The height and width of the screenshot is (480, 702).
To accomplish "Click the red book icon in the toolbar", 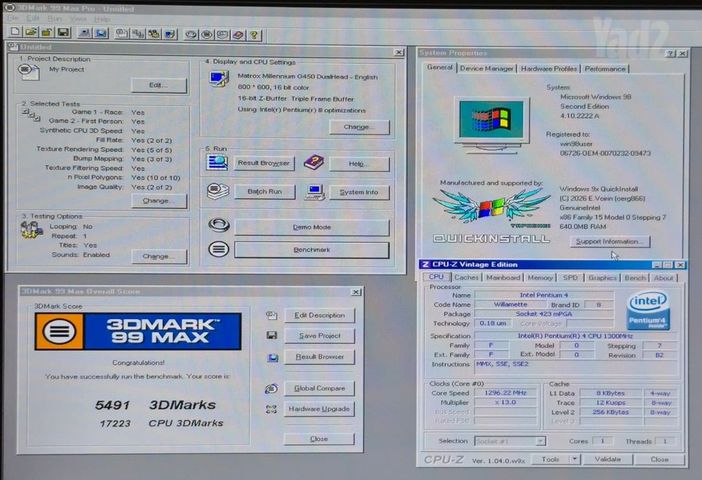I will coord(238,35).
